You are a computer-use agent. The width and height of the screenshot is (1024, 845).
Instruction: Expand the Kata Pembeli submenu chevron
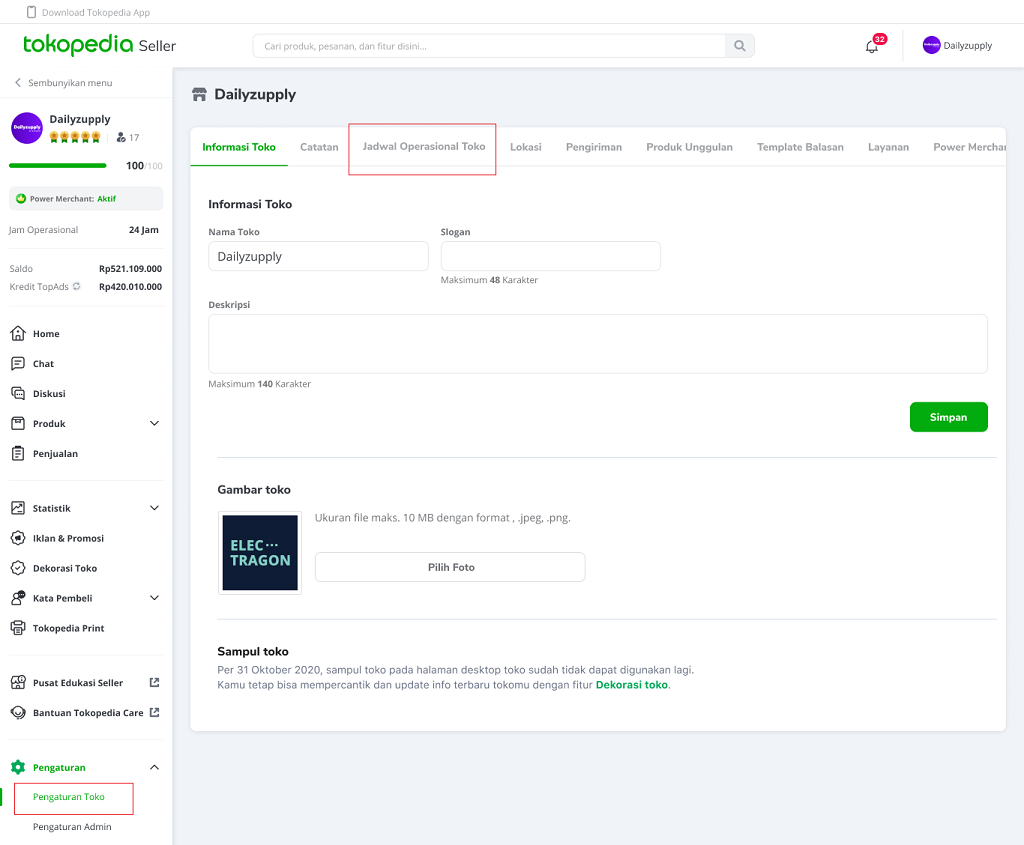154,598
